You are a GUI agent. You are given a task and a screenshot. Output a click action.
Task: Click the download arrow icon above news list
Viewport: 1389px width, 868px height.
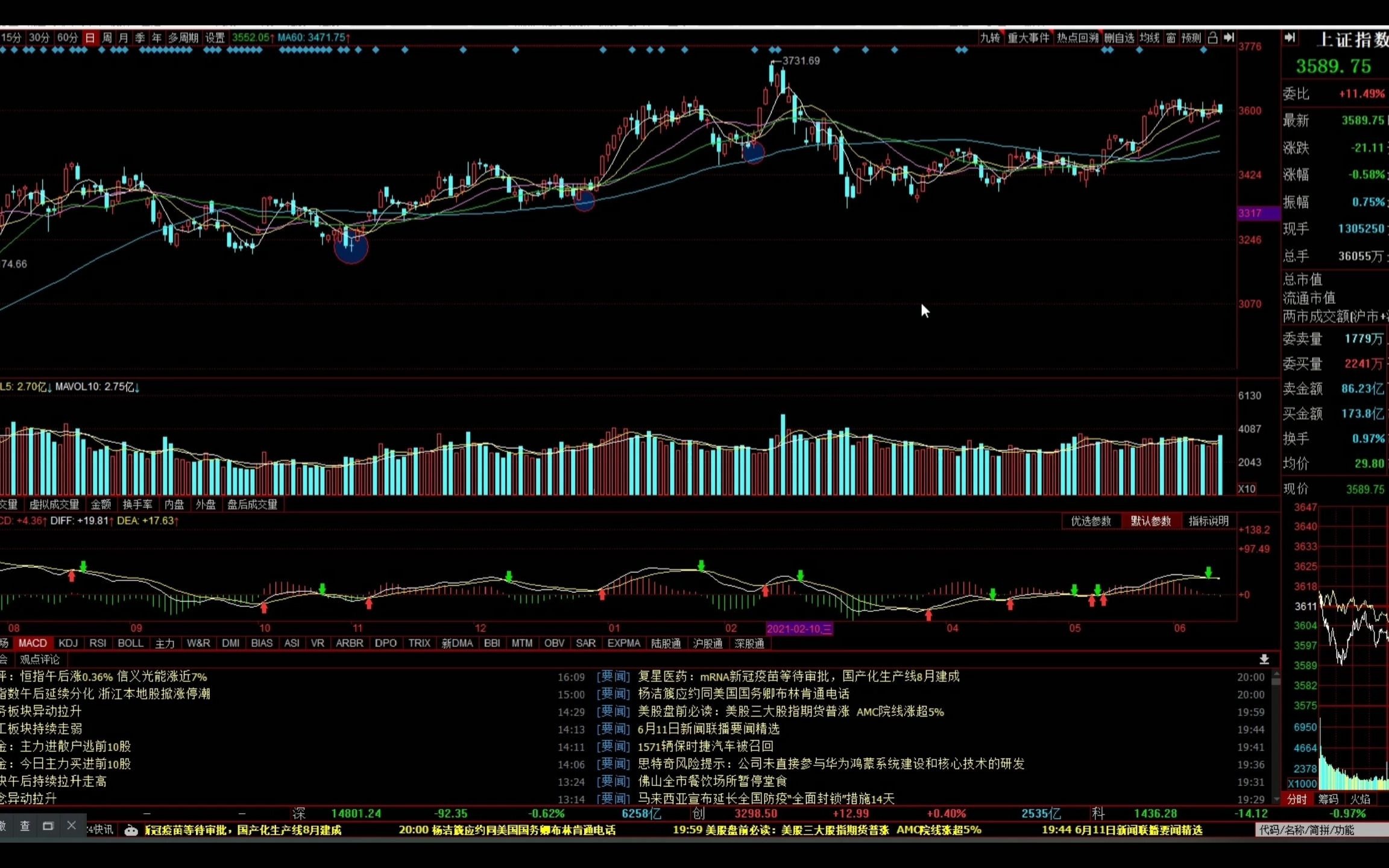pos(1264,659)
